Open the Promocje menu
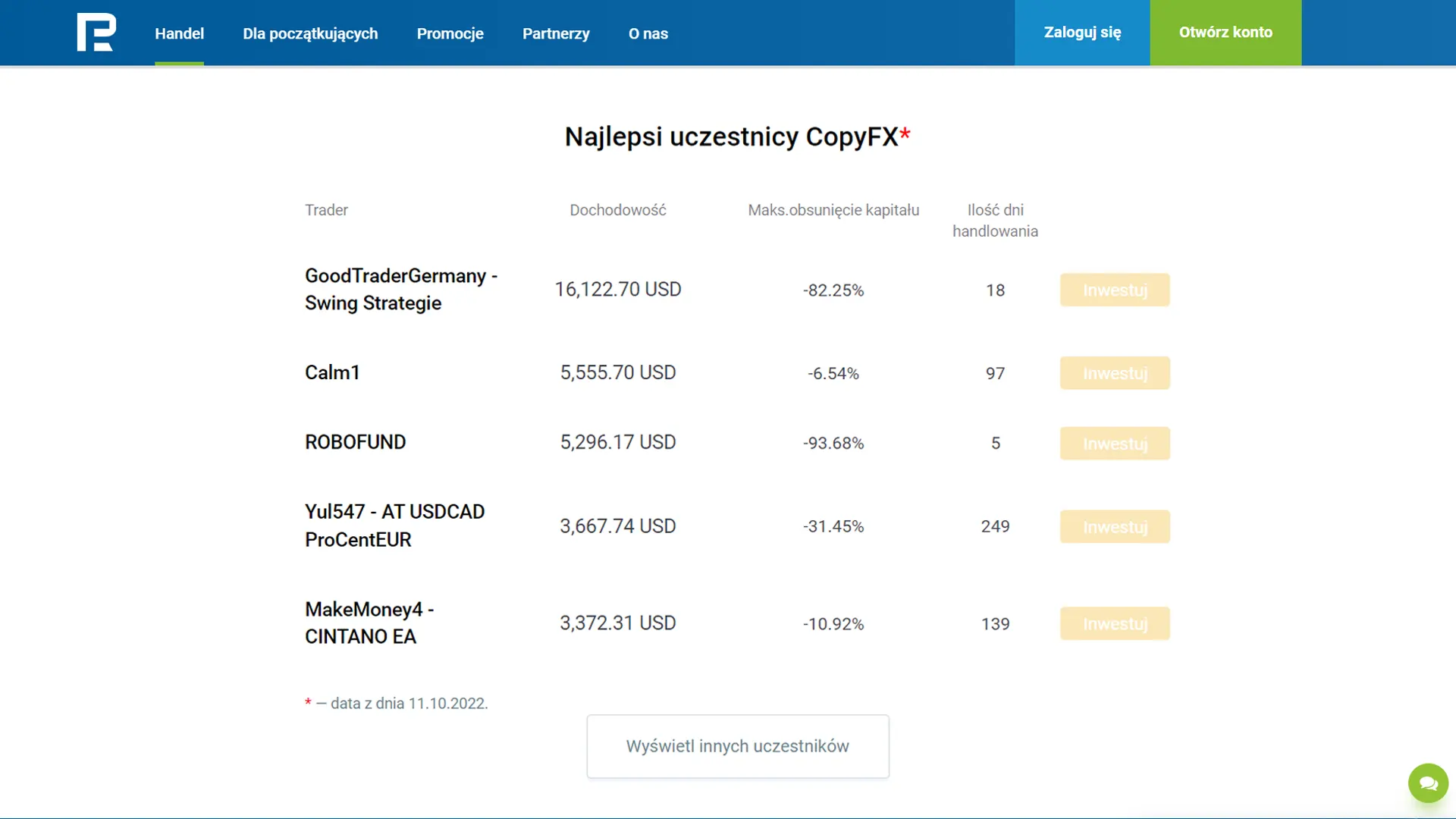Screen dimensions: 1456x819 (450, 33)
